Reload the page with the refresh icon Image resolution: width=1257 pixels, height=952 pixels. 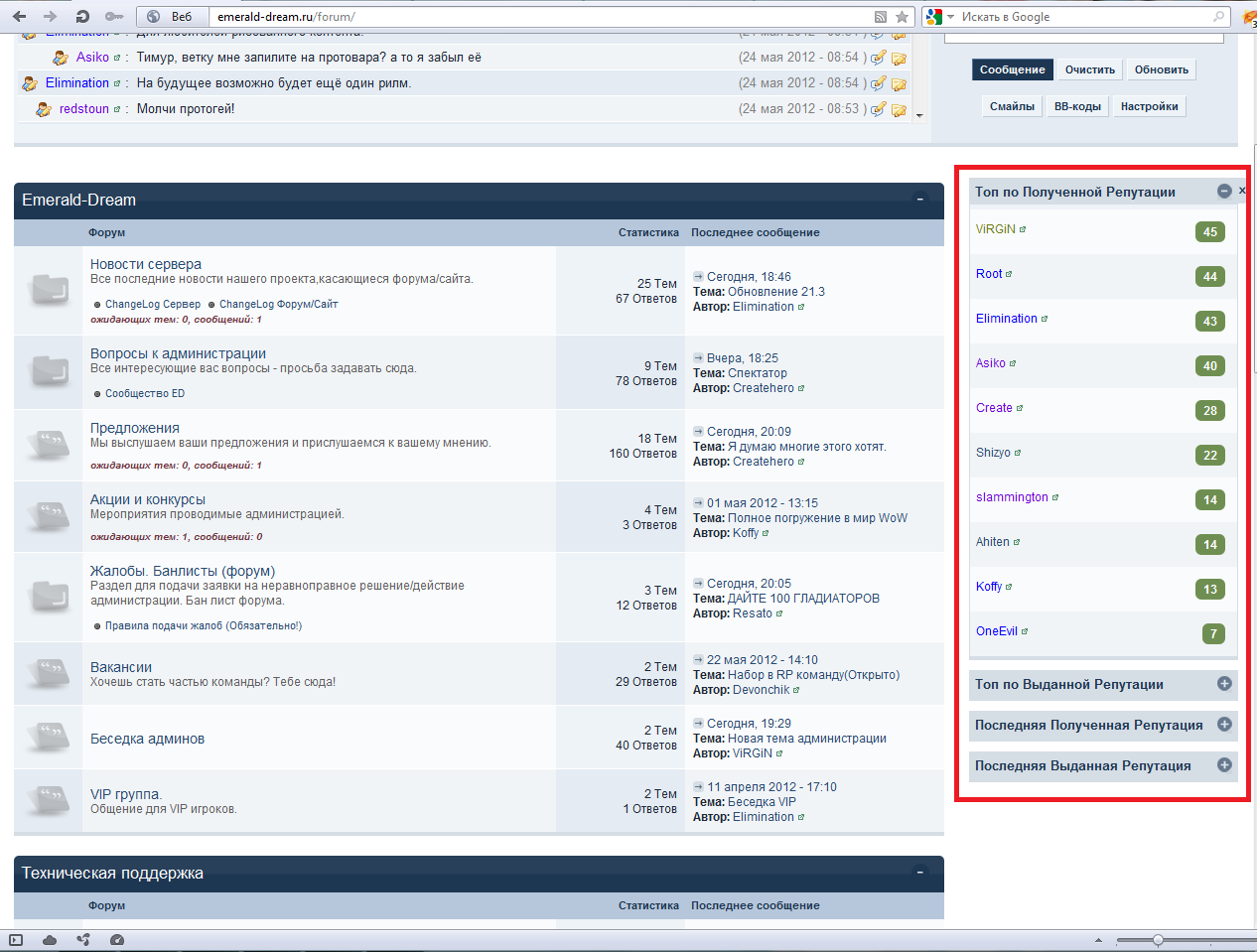[x=82, y=17]
